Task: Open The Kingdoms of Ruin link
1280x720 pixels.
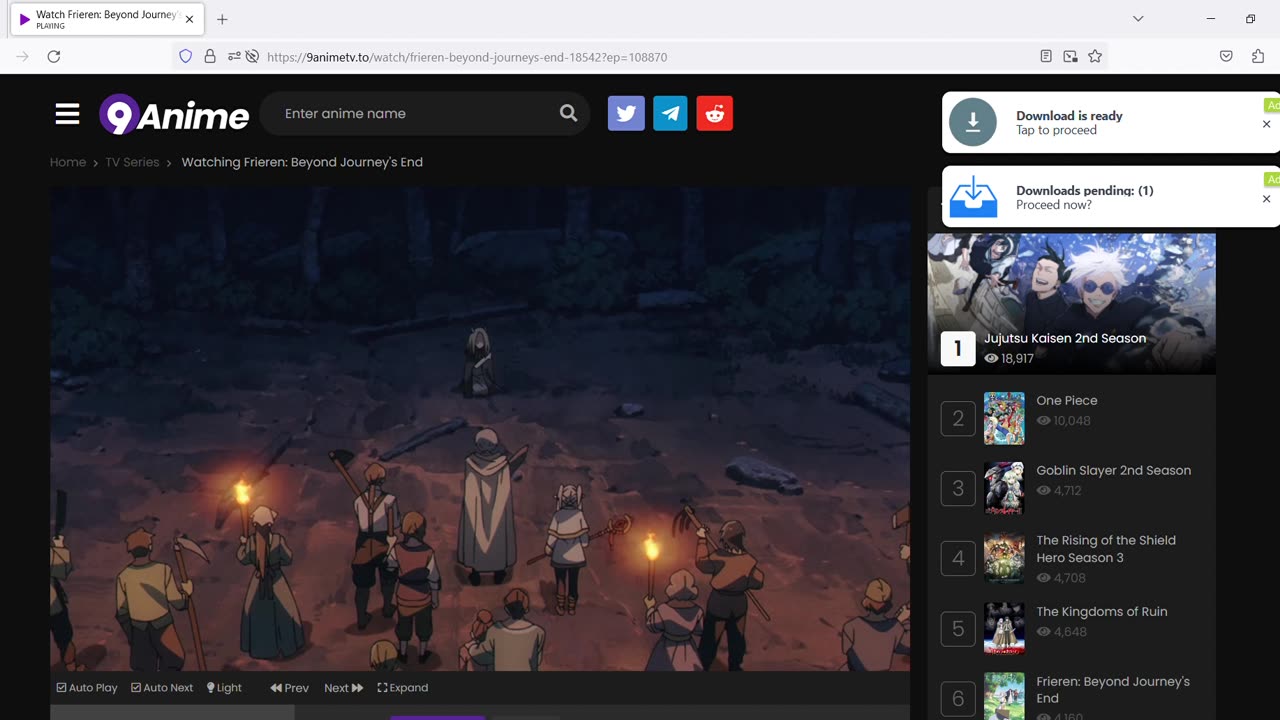Action: [1101, 611]
